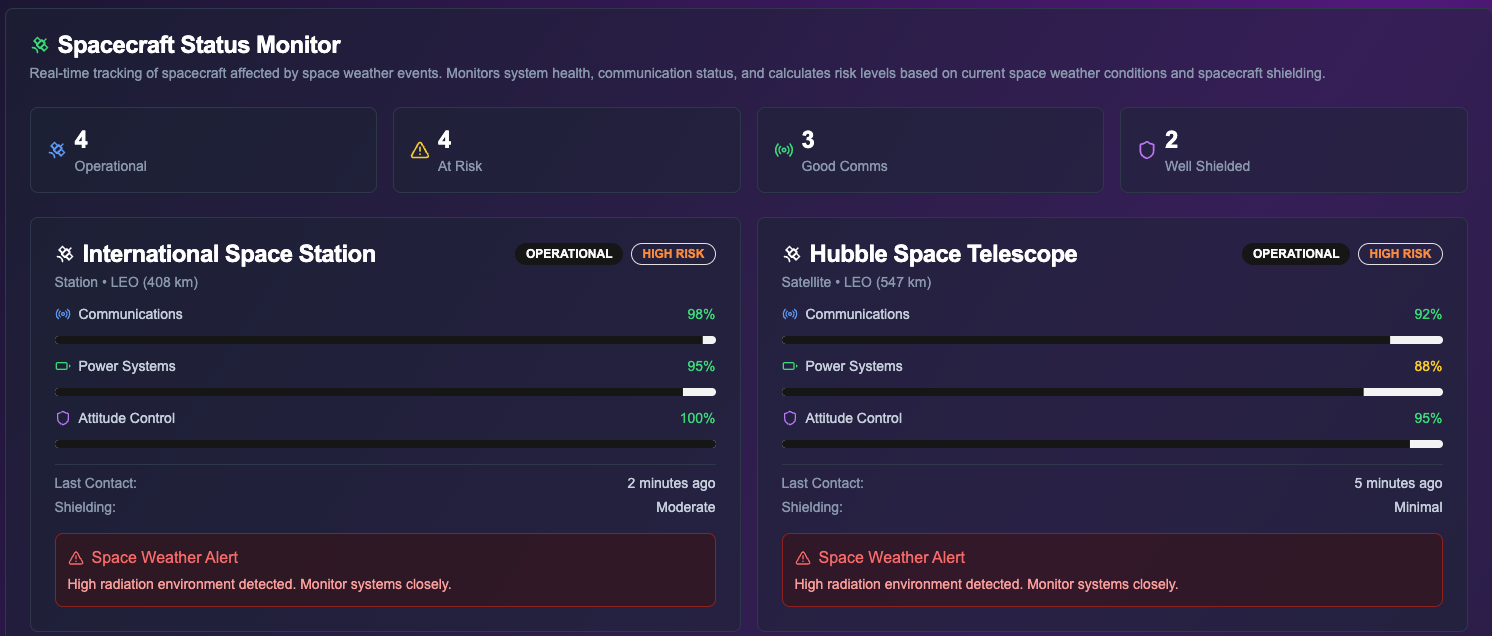Screen dimensions: 1492x636
Task: Click the Hubble Power Systems 88% value
Action: (1428, 366)
